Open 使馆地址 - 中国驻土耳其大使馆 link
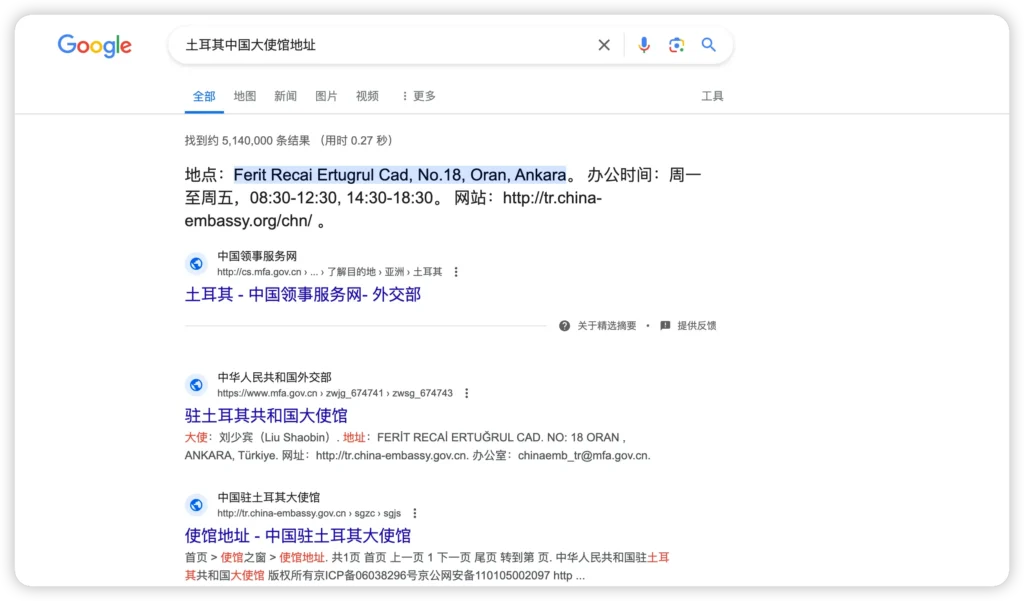The width and height of the screenshot is (1024, 601). 298,536
